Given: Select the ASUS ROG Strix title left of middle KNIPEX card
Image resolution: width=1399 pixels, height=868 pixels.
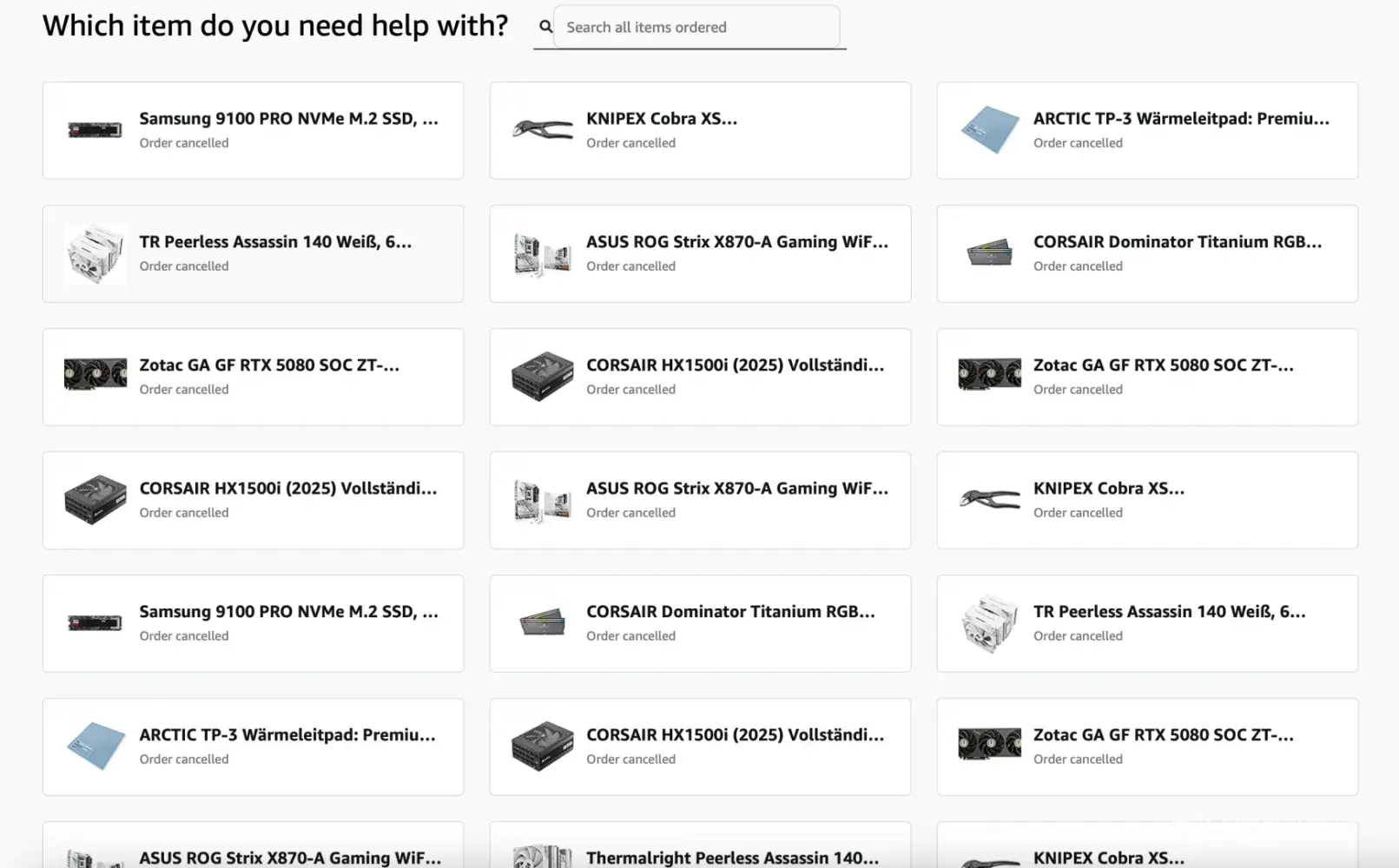Looking at the screenshot, I should 736,489.
